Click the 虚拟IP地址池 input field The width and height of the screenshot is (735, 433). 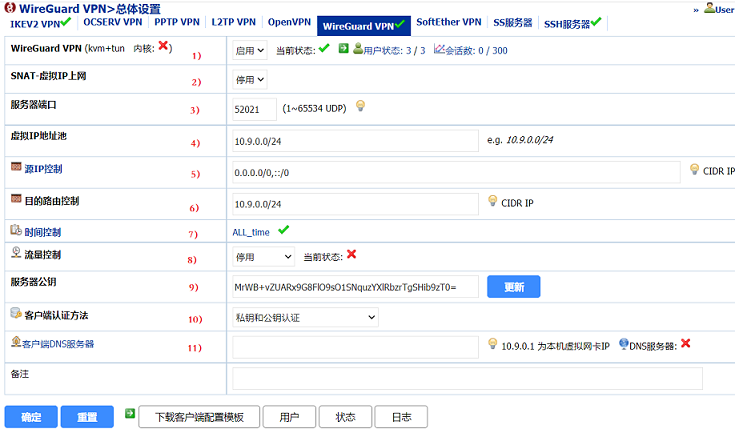(x=355, y=141)
